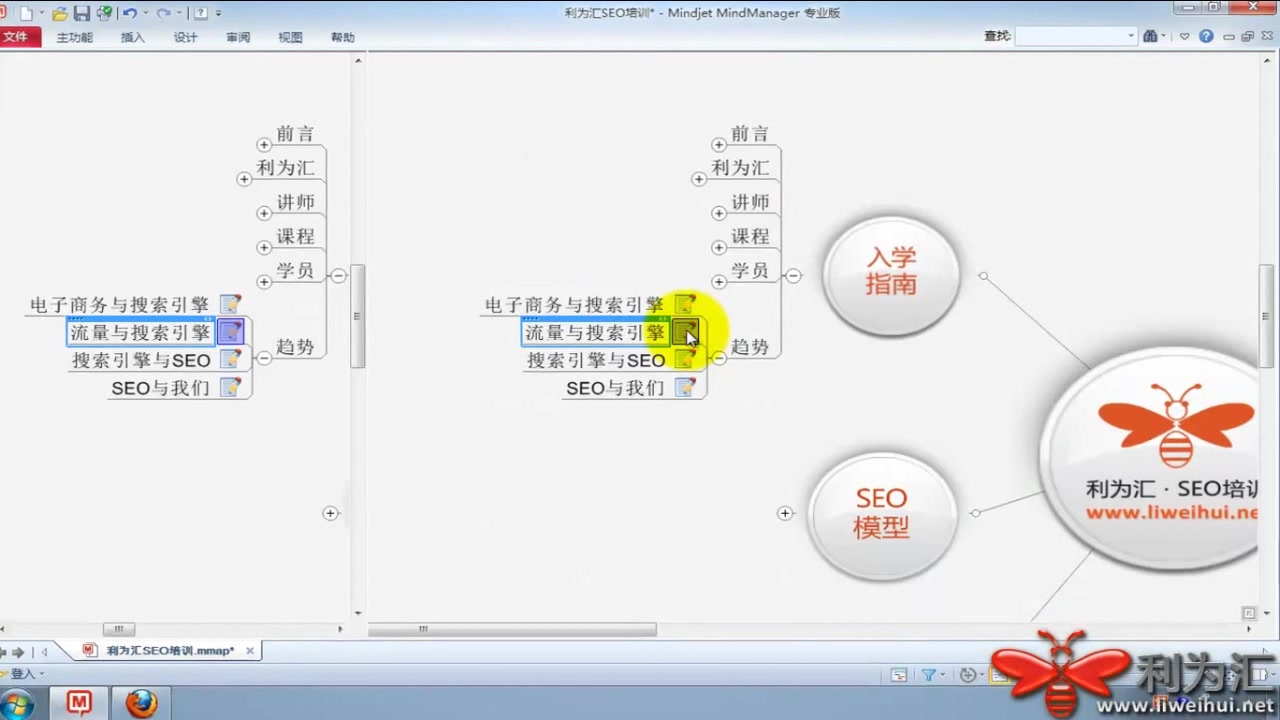Viewport: 1280px width, 720px height.
Task: Click the blue help circle icon
Action: [1206, 36]
